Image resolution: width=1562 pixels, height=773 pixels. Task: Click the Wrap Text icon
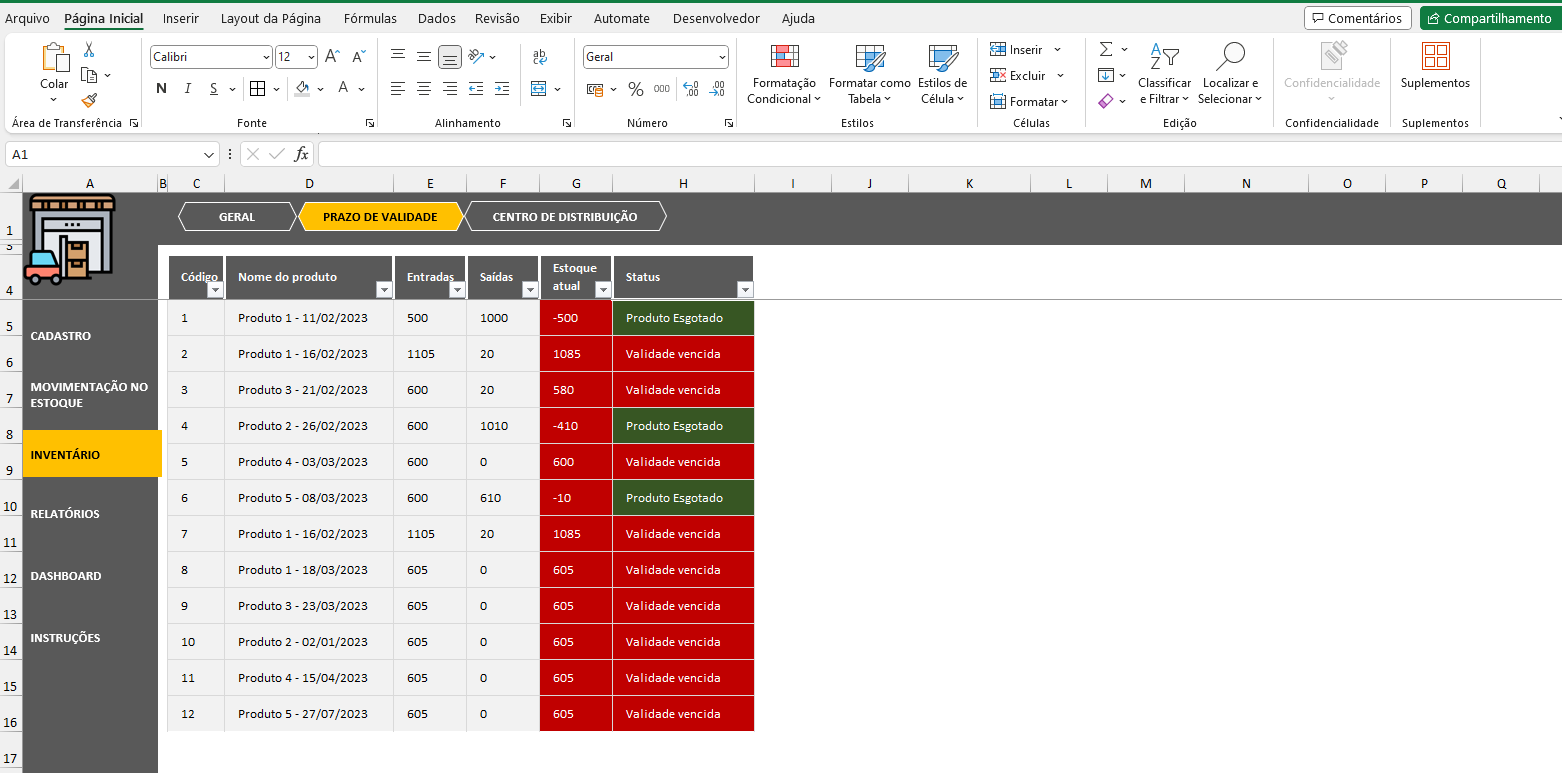540,57
